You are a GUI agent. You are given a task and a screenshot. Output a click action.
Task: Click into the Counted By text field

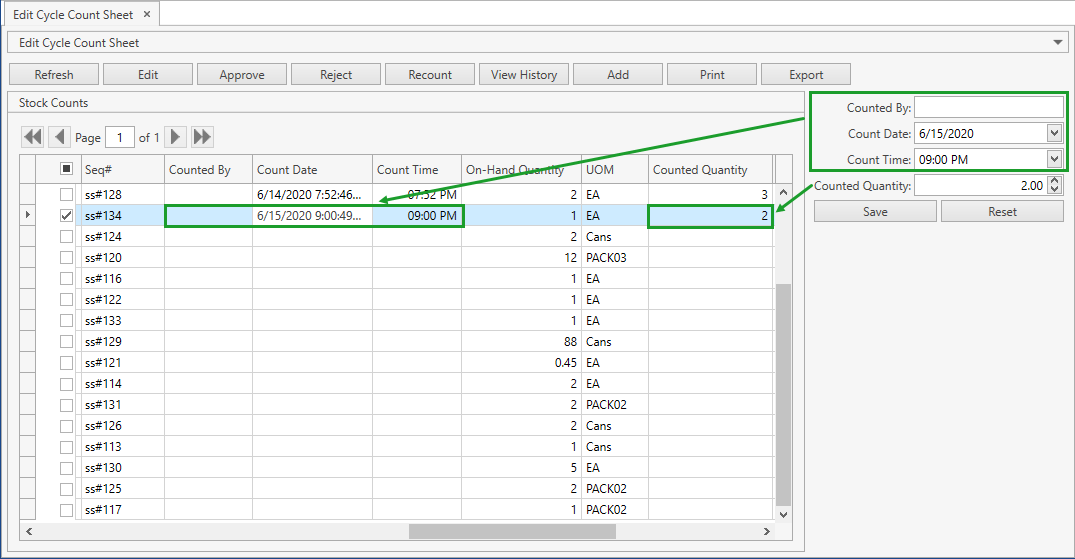[988, 107]
